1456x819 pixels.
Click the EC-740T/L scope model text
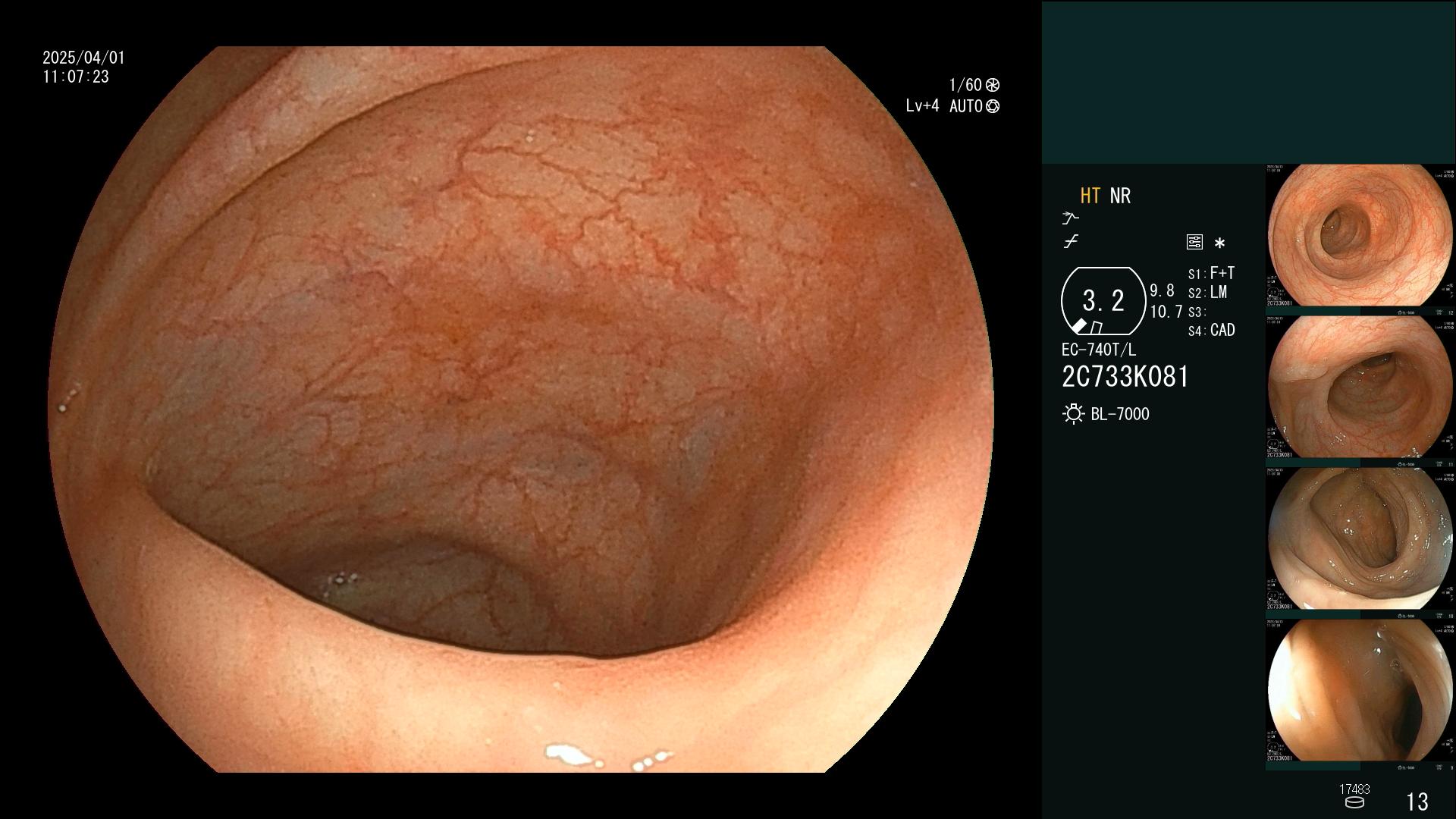(1099, 350)
